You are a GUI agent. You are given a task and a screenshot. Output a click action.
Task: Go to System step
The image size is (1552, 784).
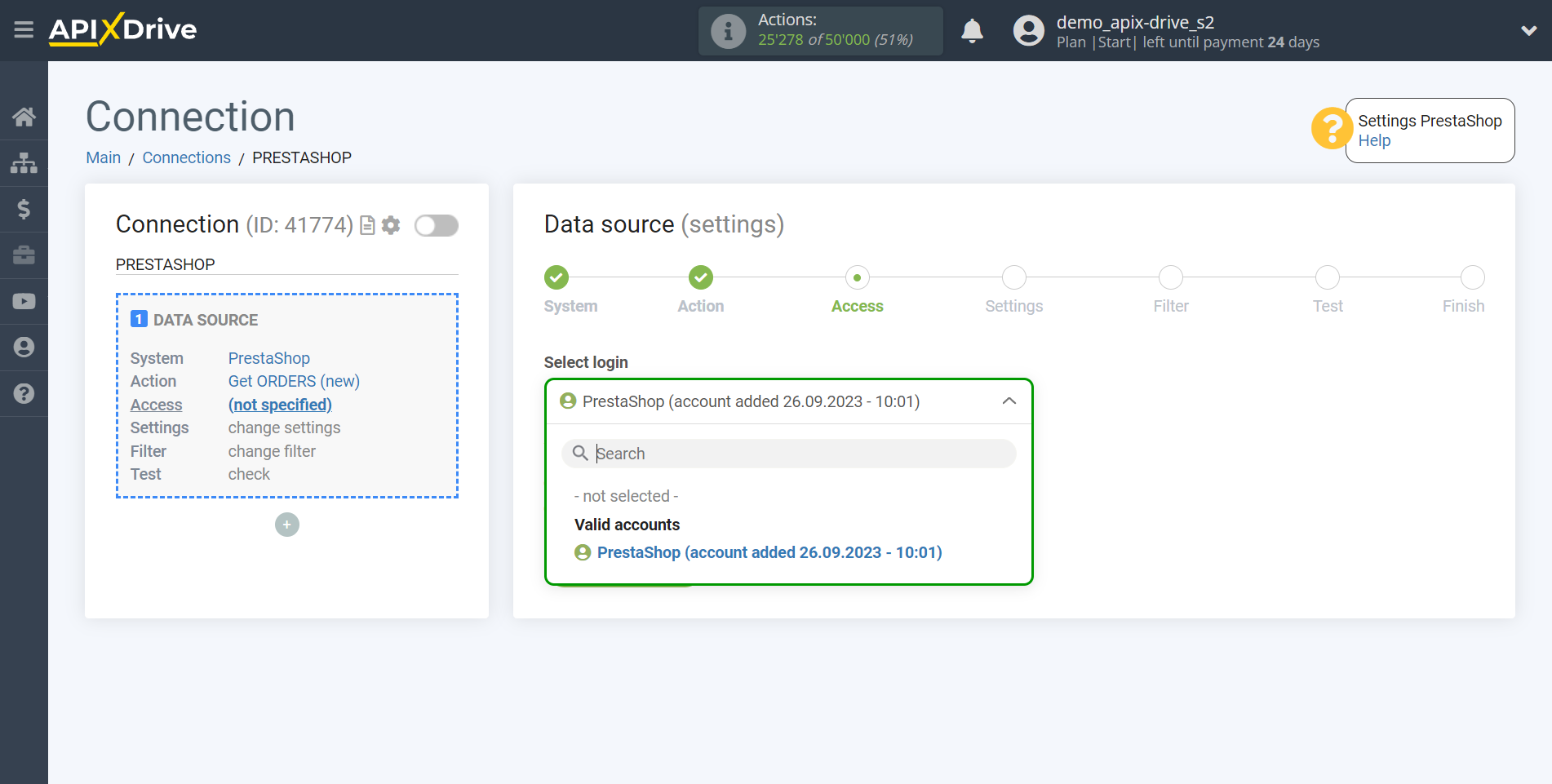tap(557, 277)
